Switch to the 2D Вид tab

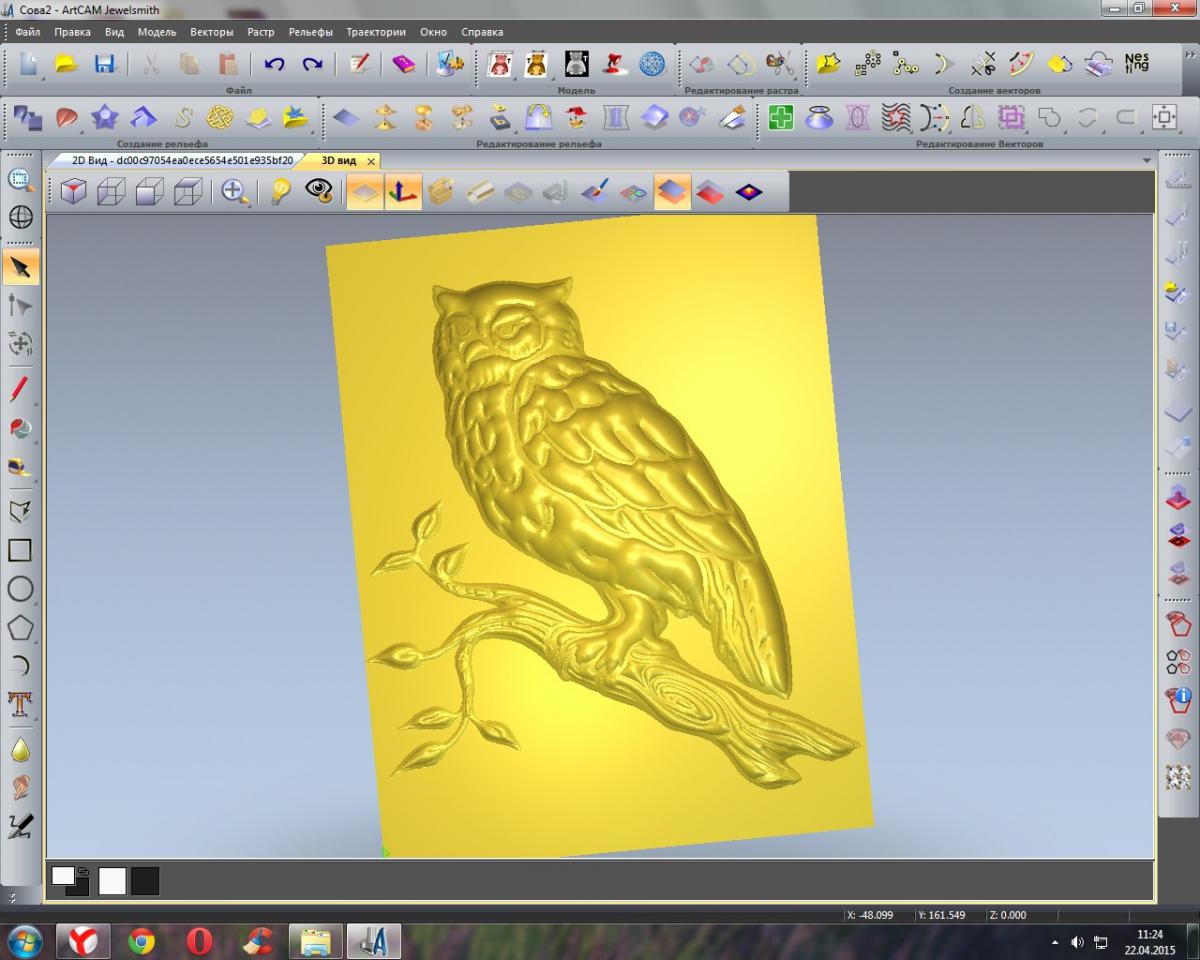coord(182,160)
